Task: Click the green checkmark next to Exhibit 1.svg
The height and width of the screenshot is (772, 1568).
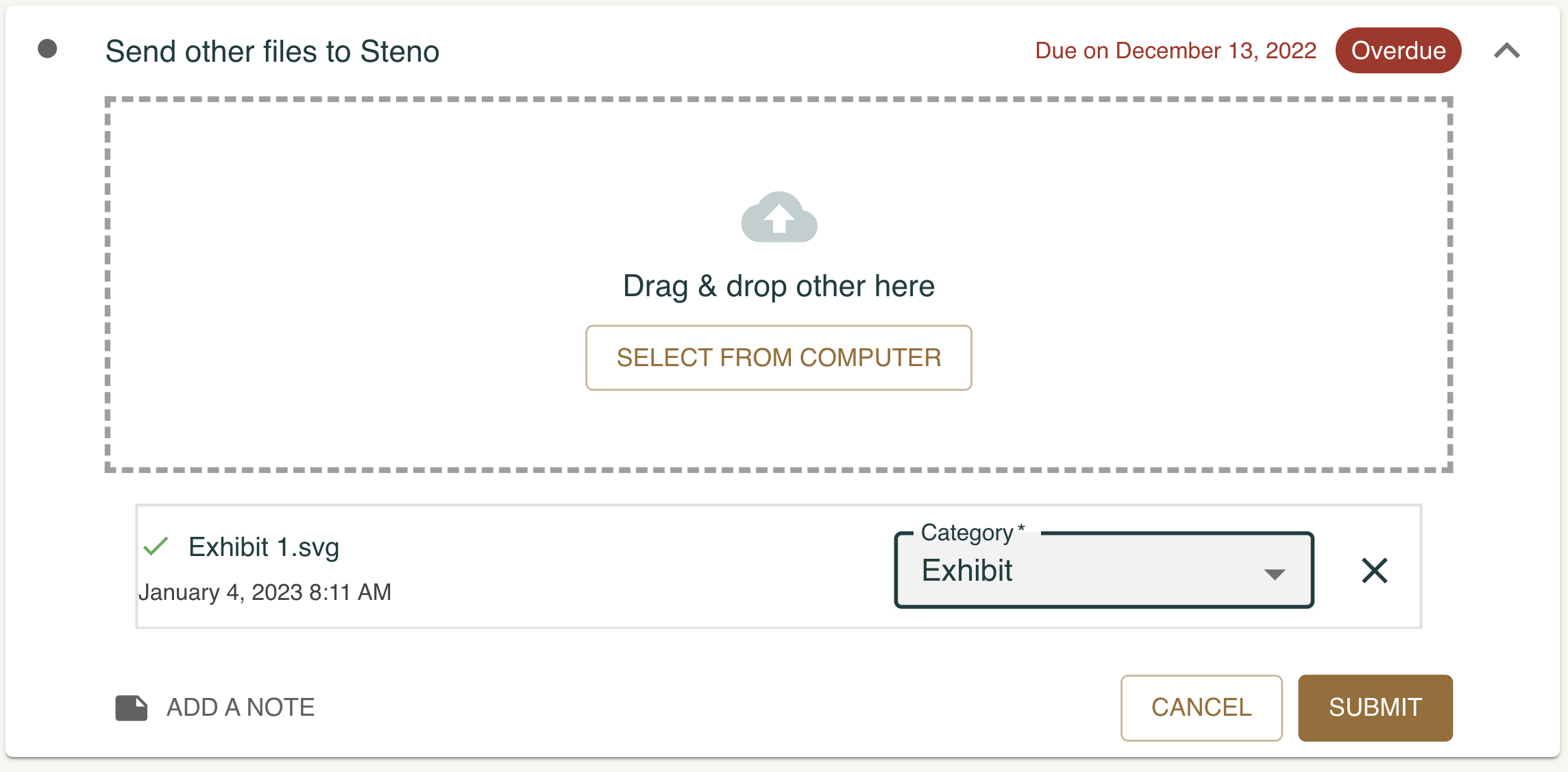Action: click(156, 546)
